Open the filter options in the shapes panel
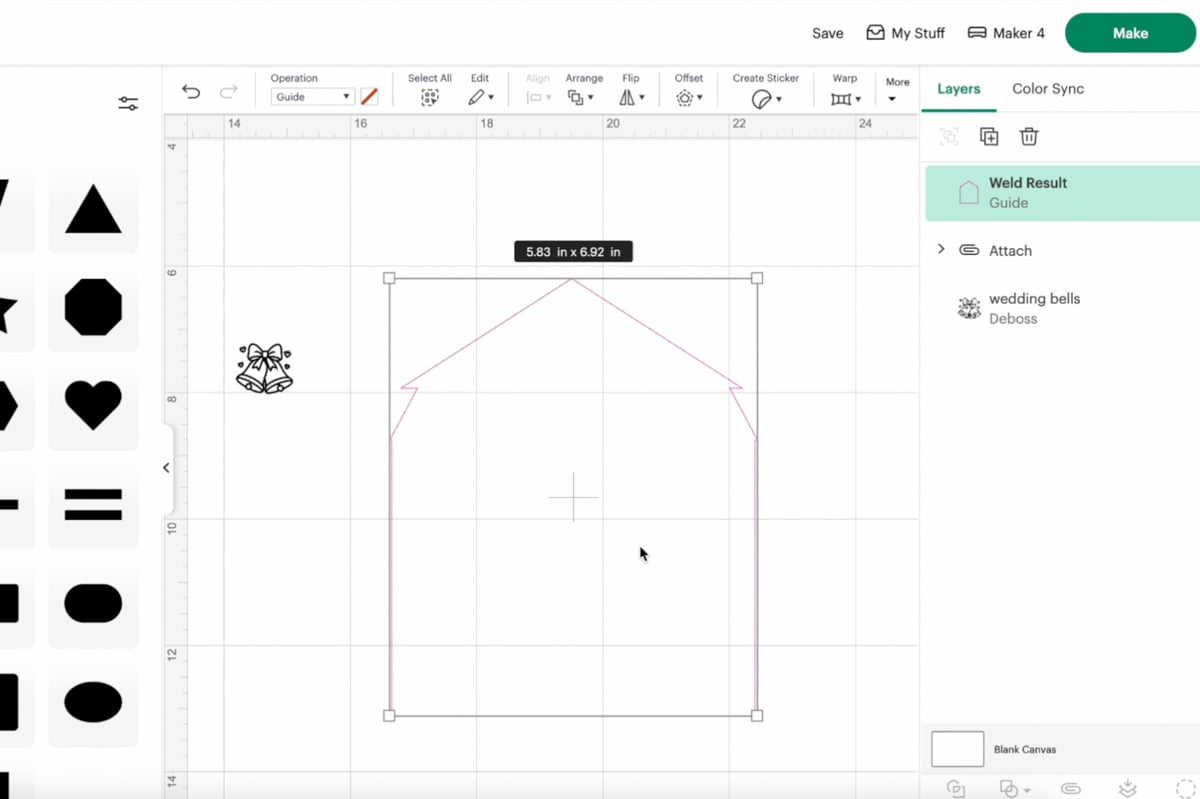The height and width of the screenshot is (799, 1200). coord(127,103)
